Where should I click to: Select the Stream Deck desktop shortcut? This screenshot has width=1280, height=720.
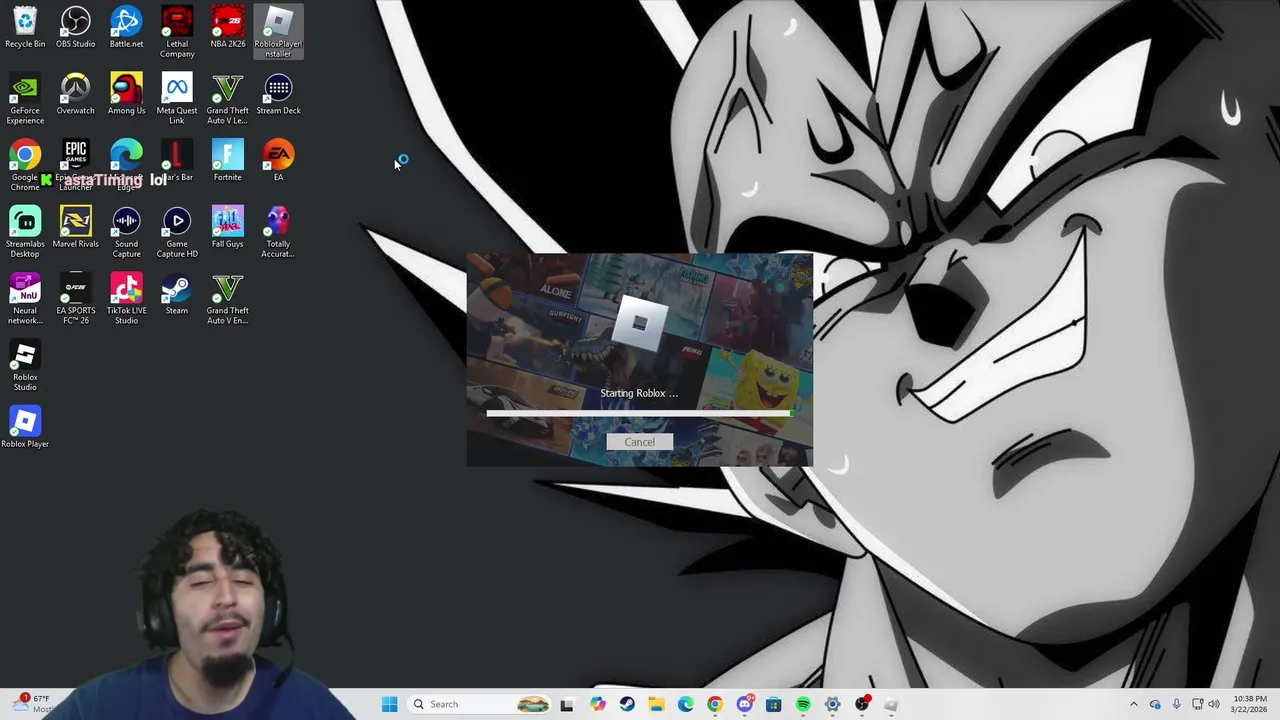tap(278, 94)
